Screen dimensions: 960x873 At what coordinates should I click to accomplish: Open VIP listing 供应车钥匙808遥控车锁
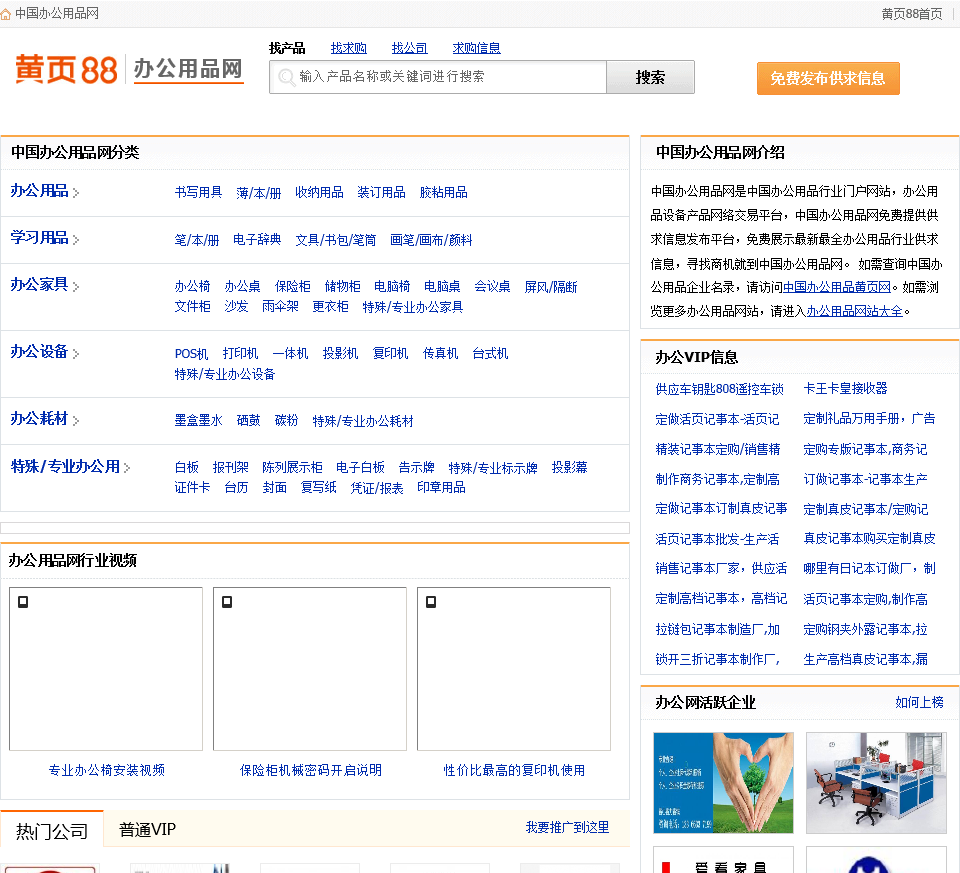(x=719, y=389)
